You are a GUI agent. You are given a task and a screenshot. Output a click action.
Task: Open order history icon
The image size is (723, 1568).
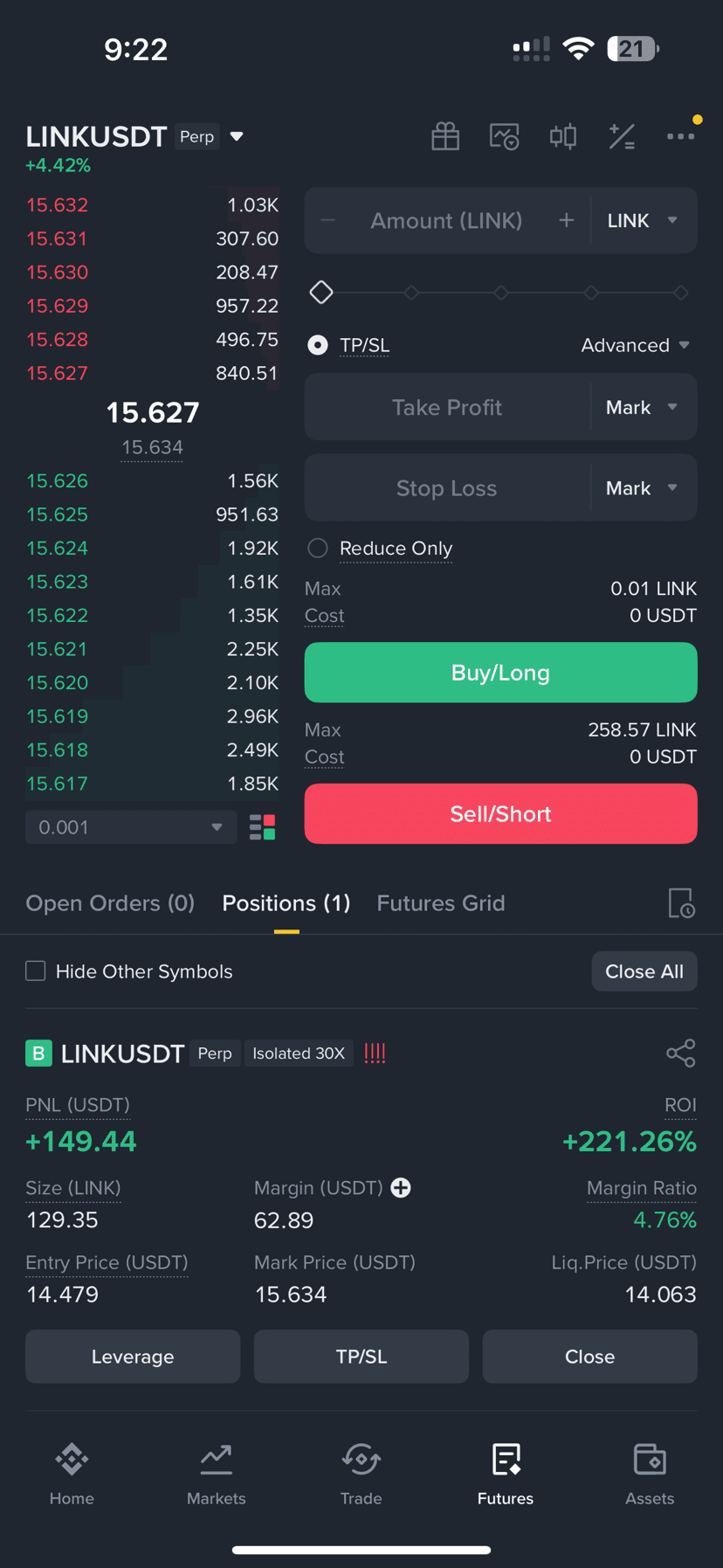coord(681,903)
